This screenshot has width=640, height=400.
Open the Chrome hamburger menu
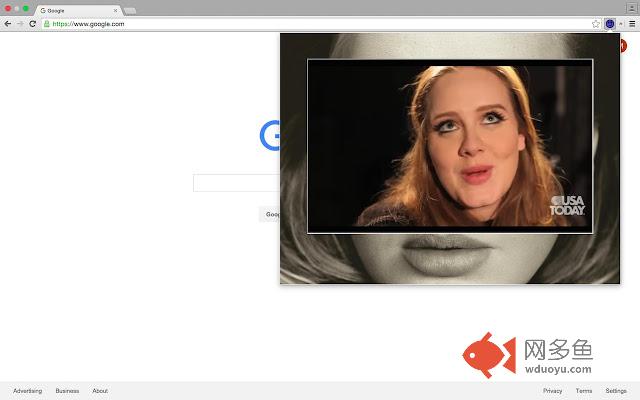632,24
